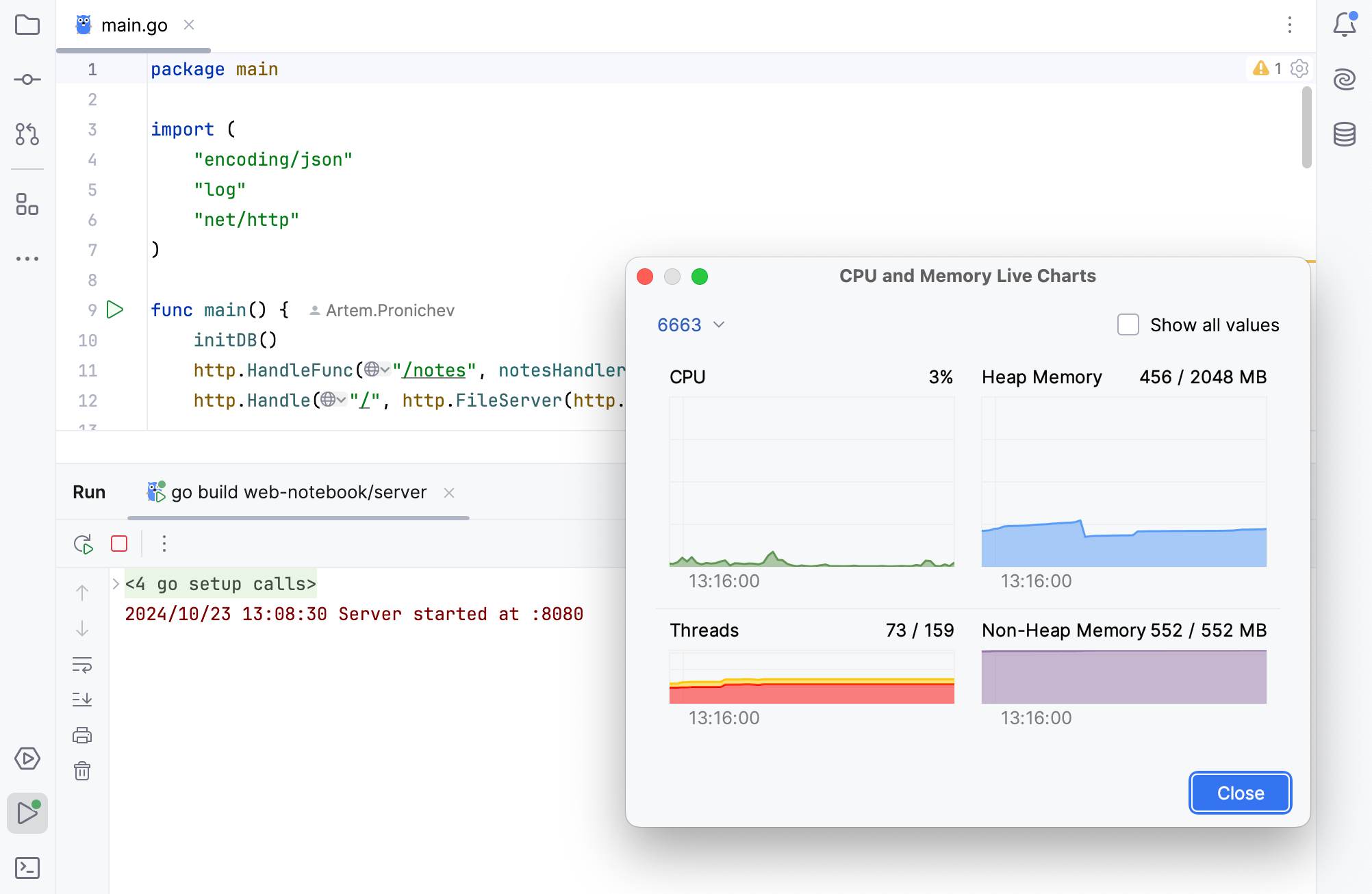Click the editor vertical scrollbar
The image size is (1372, 894).
pyautogui.click(x=1306, y=127)
